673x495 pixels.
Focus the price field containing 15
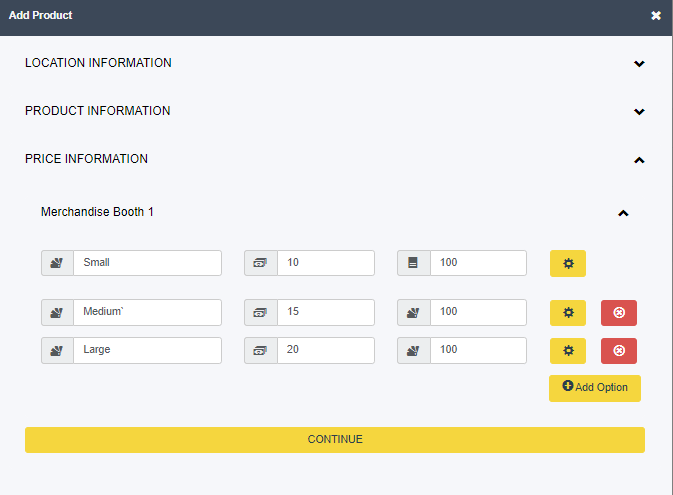(x=326, y=313)
